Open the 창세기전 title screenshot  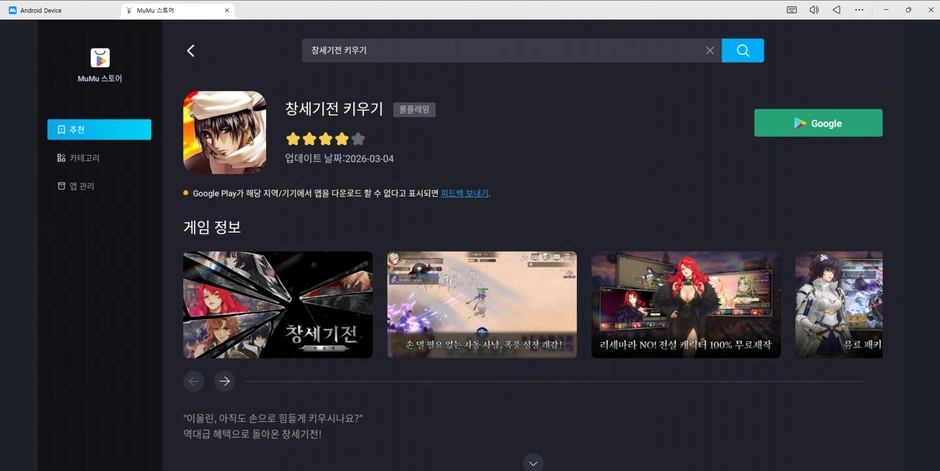(x=278, y=304)
